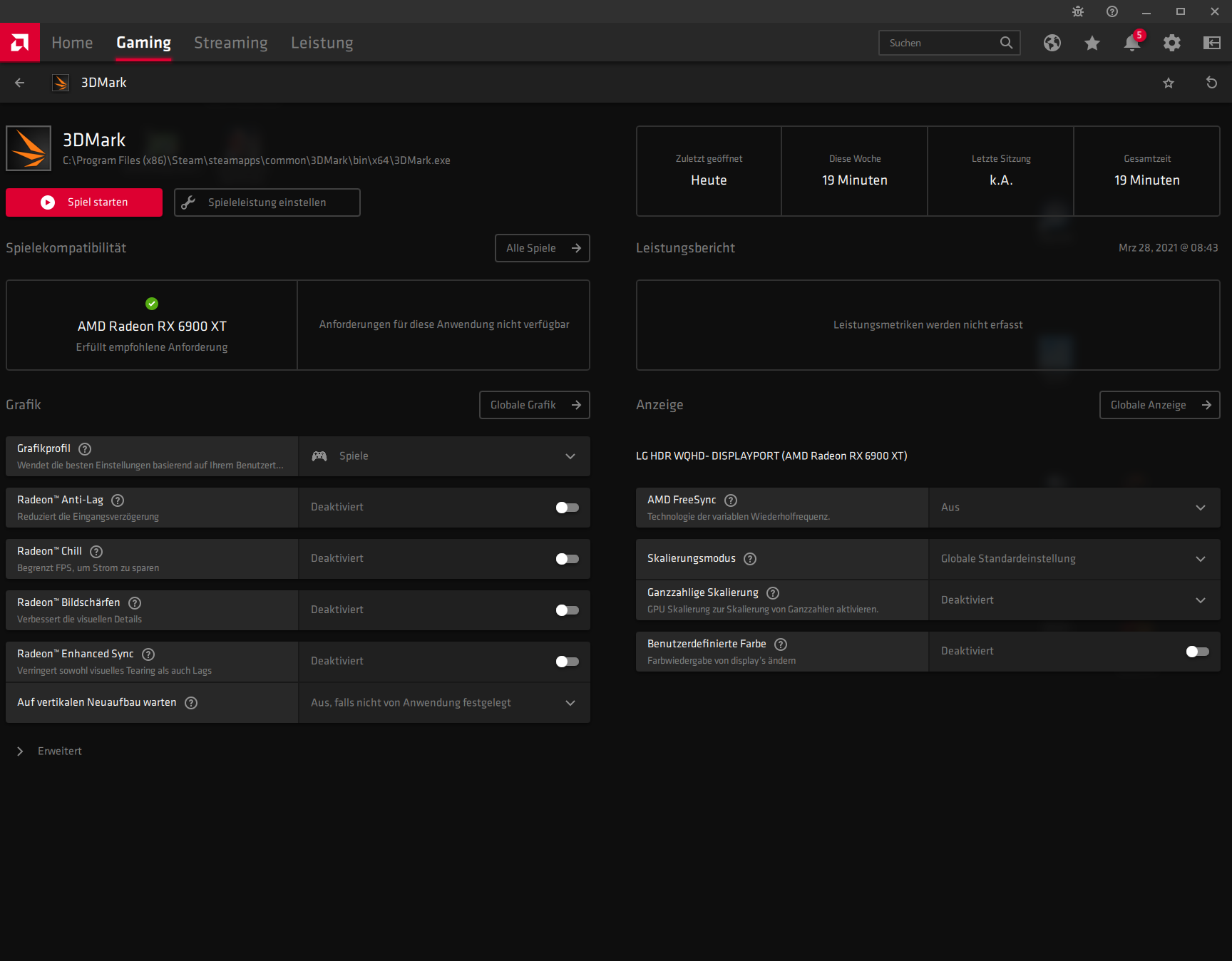The image size is (1232, 961).
Task: Click the Gesamtzeit 19 Minuten tile
Action: point(1147,171)
